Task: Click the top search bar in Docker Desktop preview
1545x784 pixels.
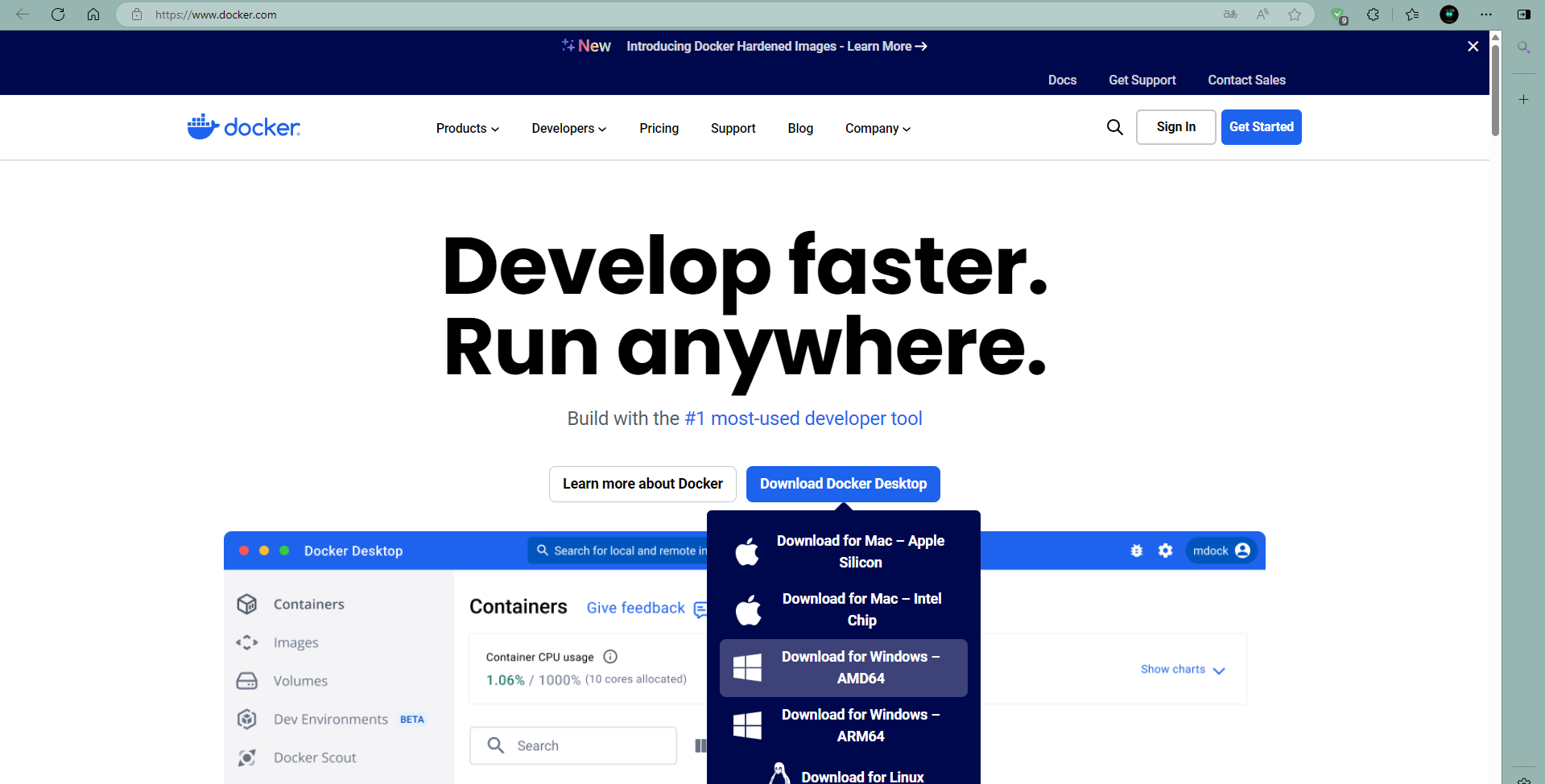Action: tap(618, 551)
